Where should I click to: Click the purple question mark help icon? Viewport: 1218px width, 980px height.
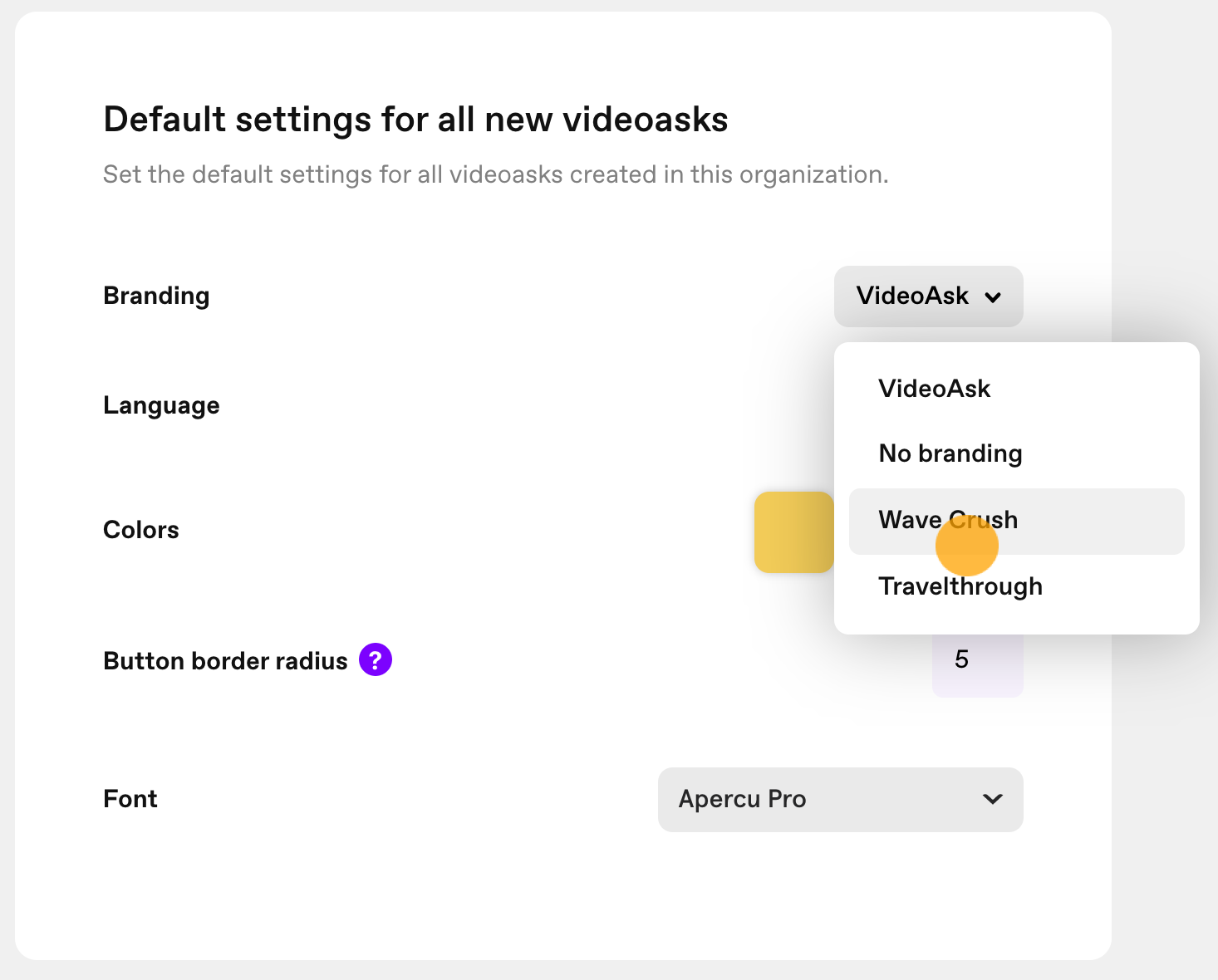(376, 659)
